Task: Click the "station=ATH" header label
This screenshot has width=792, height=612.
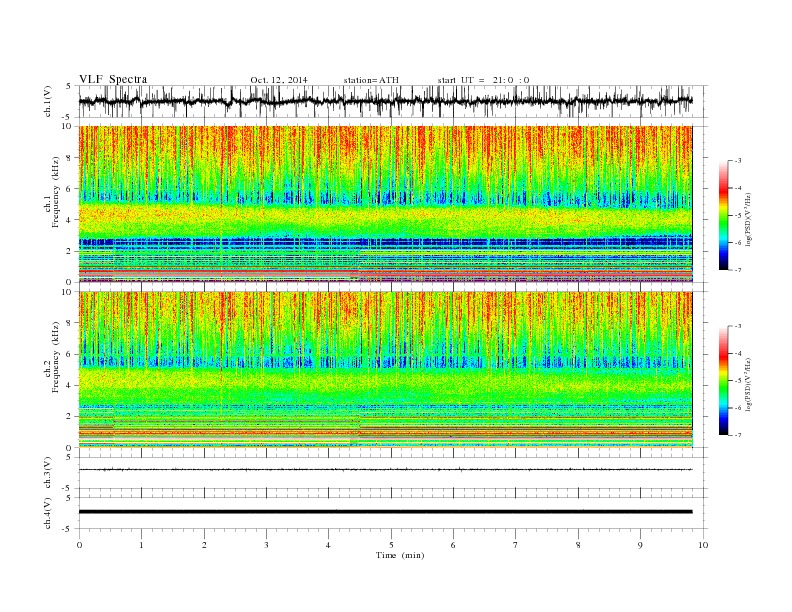Action: click(x=371, y=80)
